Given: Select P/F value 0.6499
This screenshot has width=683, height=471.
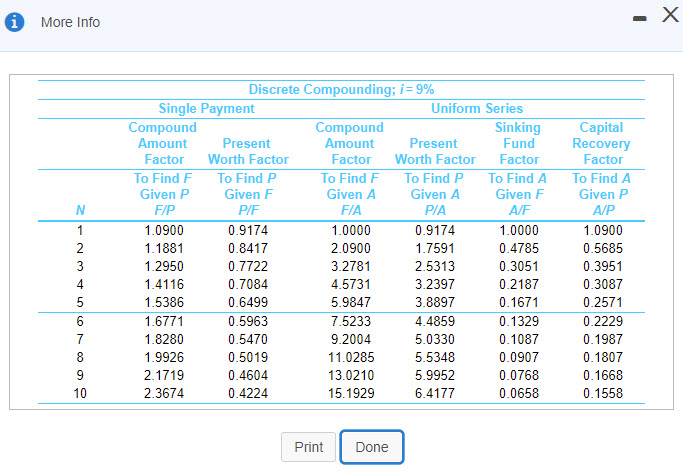Looking at the screenshot, I should coord(248,302).
